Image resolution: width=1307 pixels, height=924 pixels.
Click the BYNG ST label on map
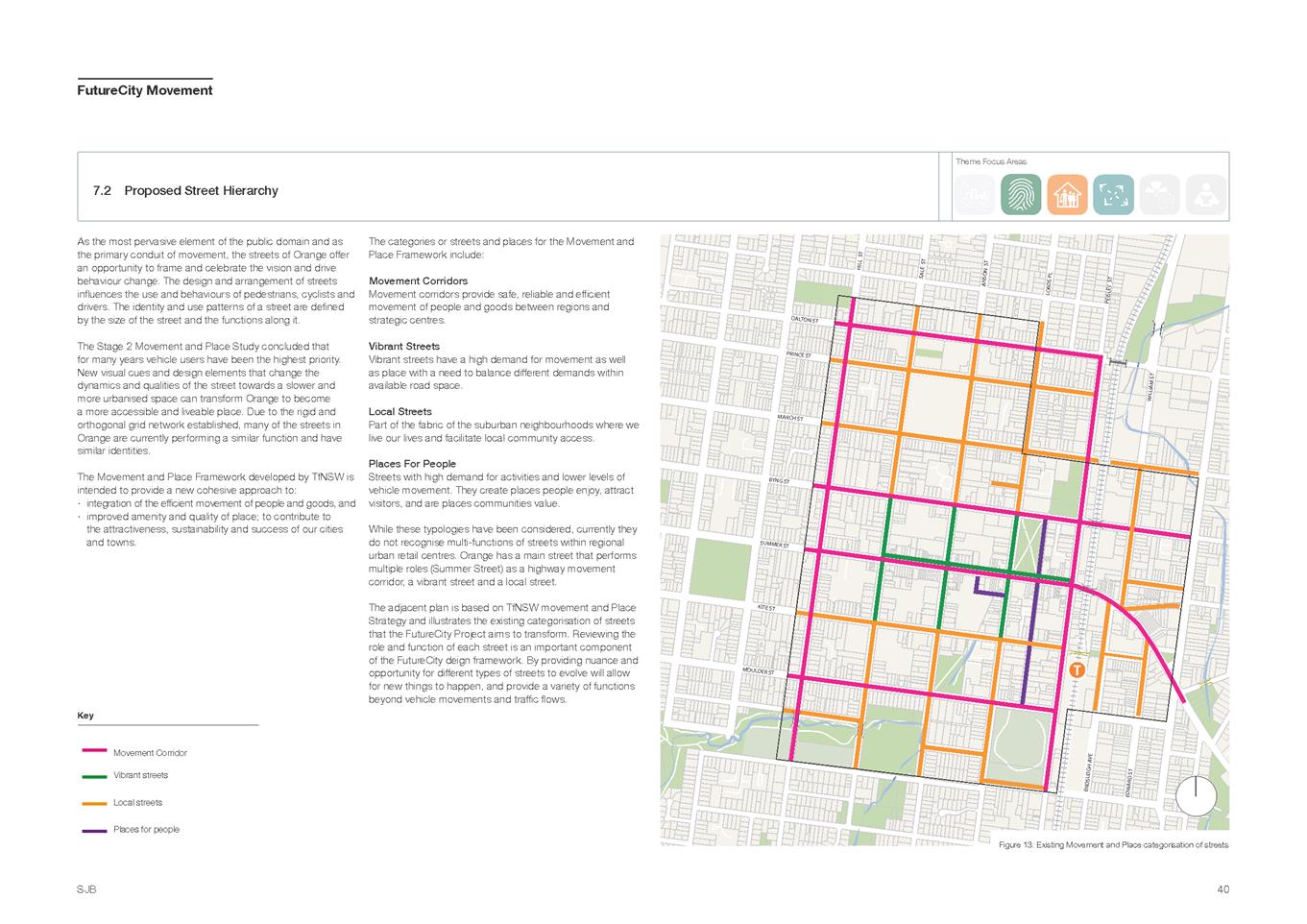[x=780, y=480]
